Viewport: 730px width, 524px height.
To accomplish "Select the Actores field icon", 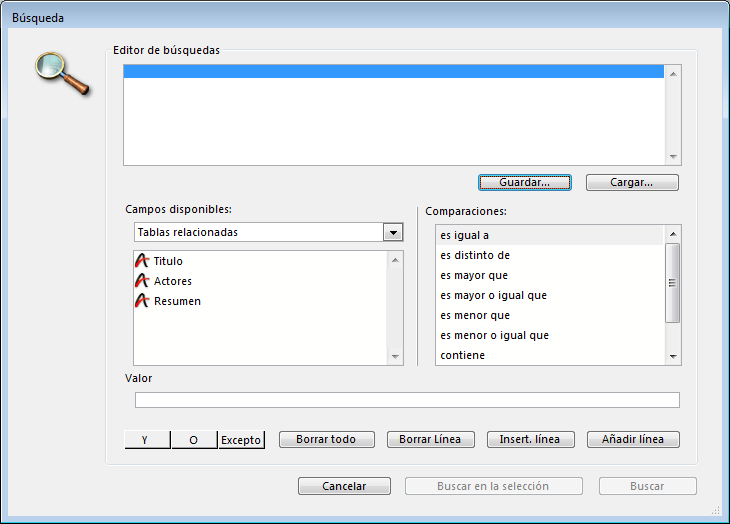I will [x=141, y=281].
